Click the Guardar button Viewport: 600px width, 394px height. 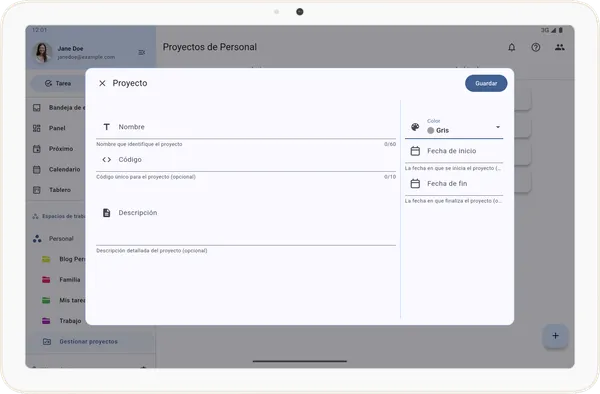point(486,83)
